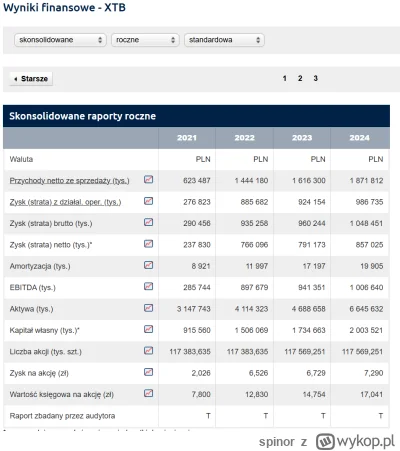This screenshot has width=400, height=451.
Task: Click the earnings per share value 7,290
Action: [x=374, y=373]
